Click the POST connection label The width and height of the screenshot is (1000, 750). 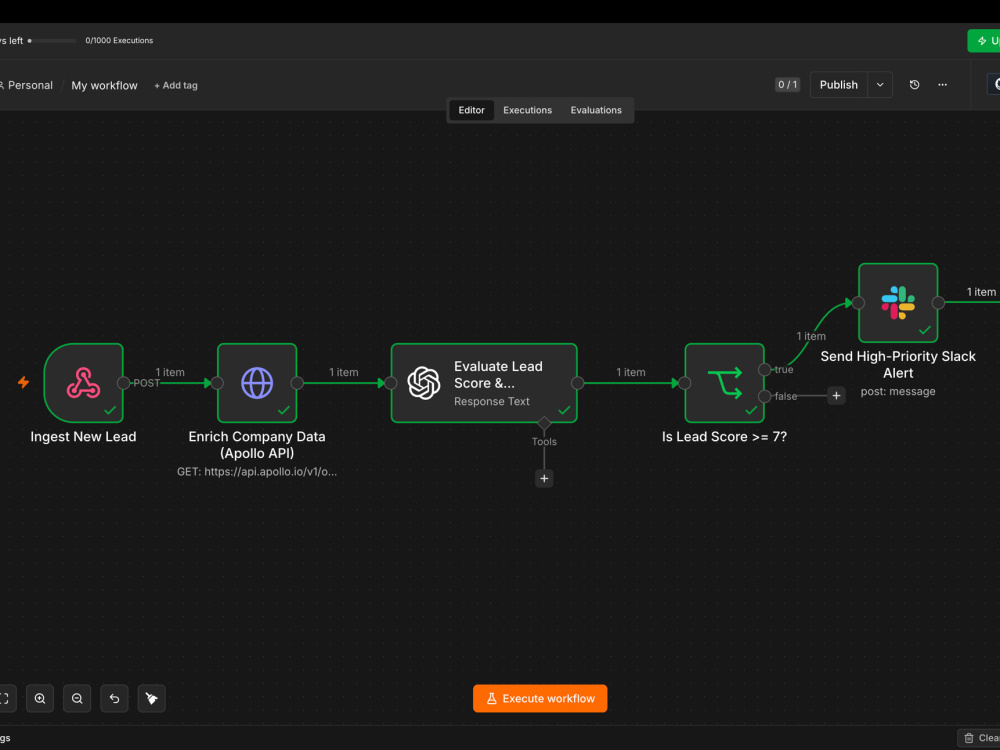click(146, 383)
